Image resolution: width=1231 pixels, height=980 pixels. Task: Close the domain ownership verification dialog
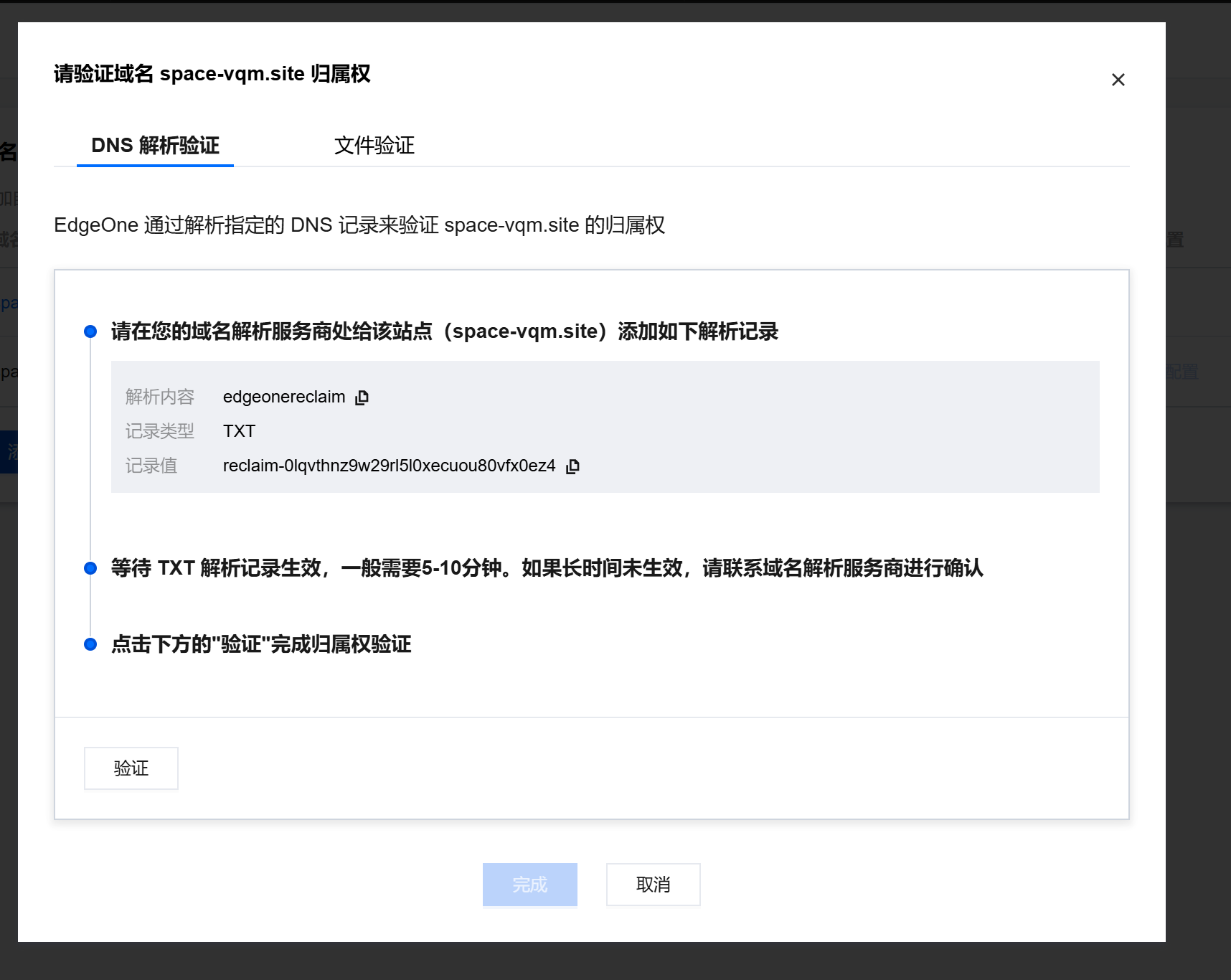pos(1118,80)
